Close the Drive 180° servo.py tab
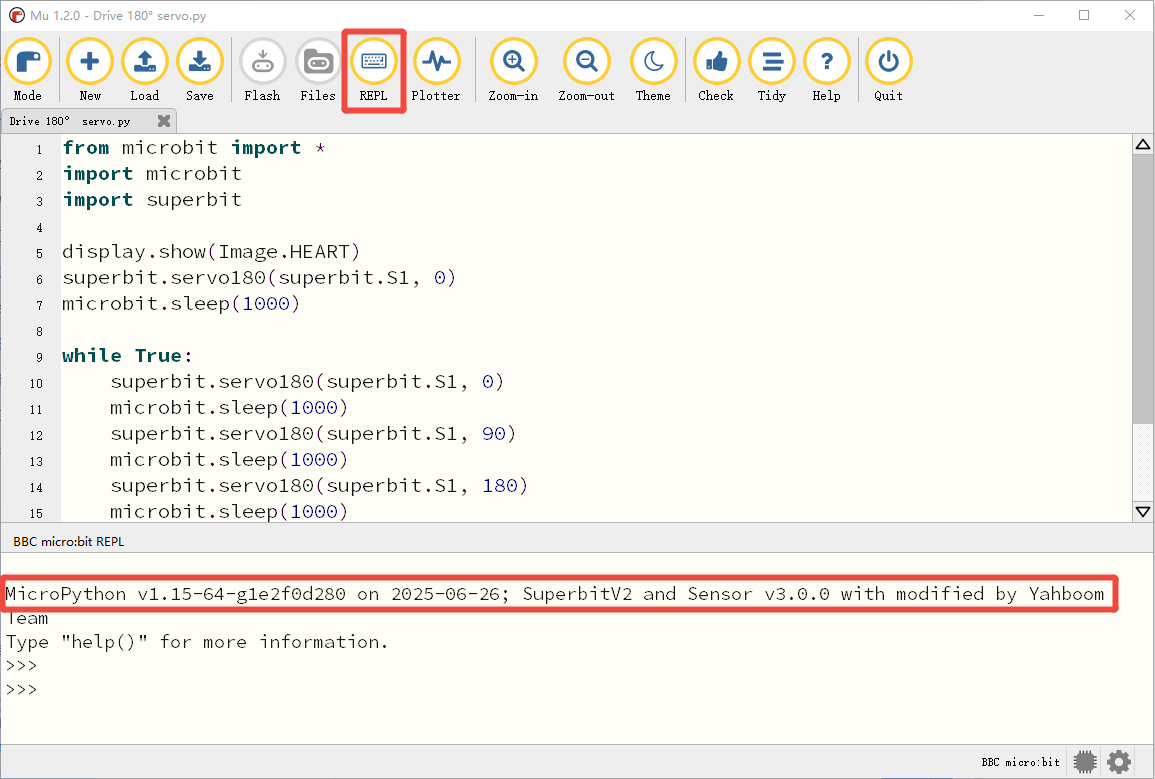Viewport: 1155px width, 779px height. (164, 121)
